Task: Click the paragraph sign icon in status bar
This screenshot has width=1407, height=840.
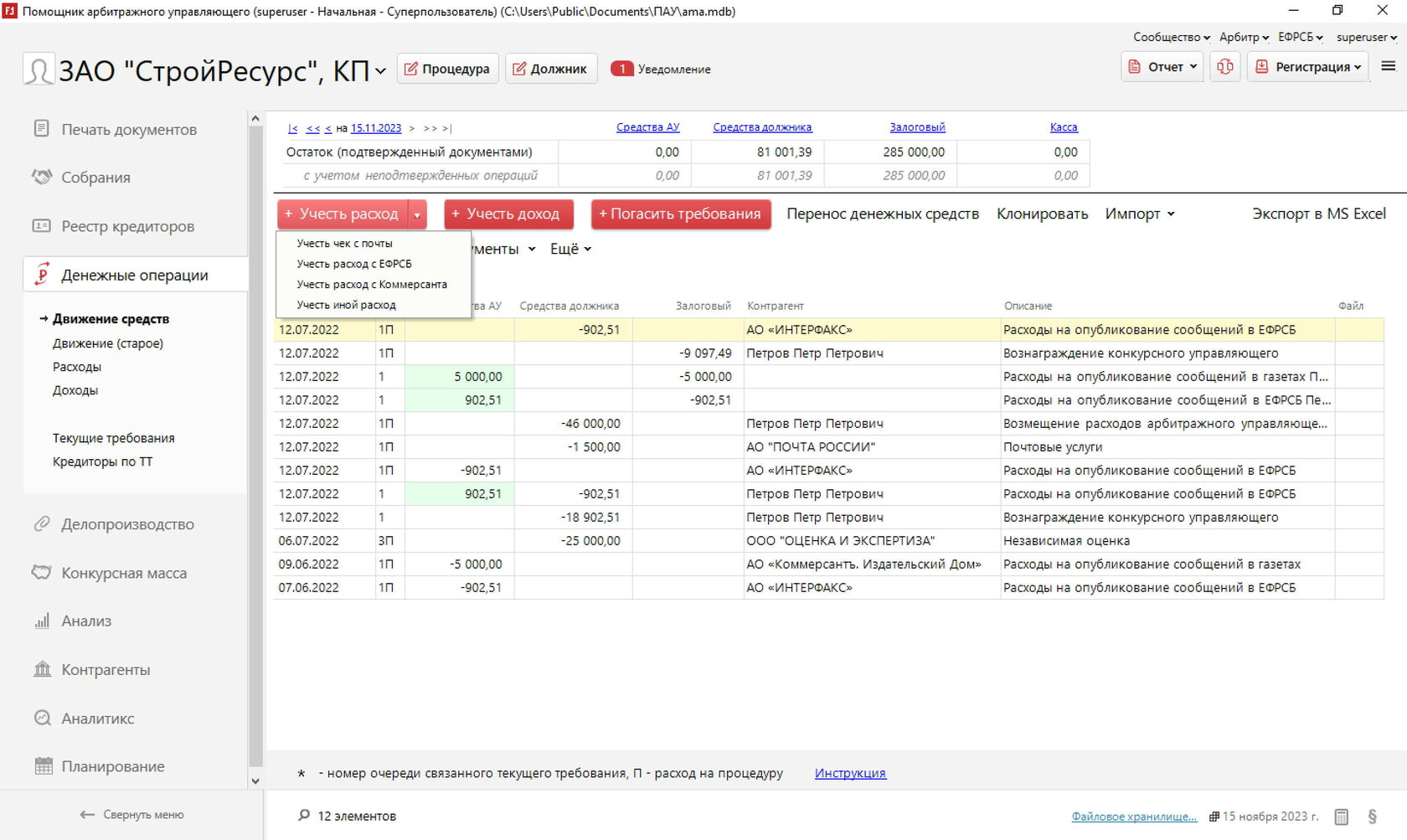Action: (x=1372, y=817)
